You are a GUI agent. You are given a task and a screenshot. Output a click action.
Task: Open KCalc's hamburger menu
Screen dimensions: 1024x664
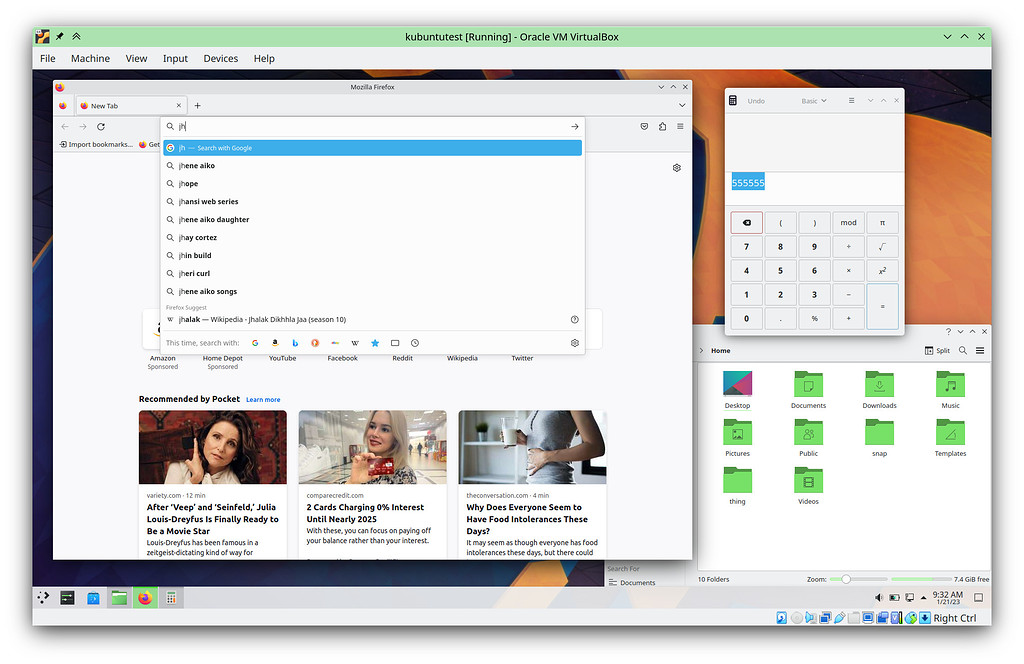coord(852,100)
